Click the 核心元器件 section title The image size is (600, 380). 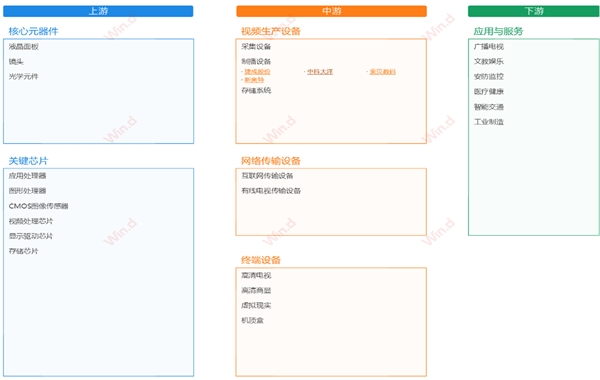click(33, 31)
